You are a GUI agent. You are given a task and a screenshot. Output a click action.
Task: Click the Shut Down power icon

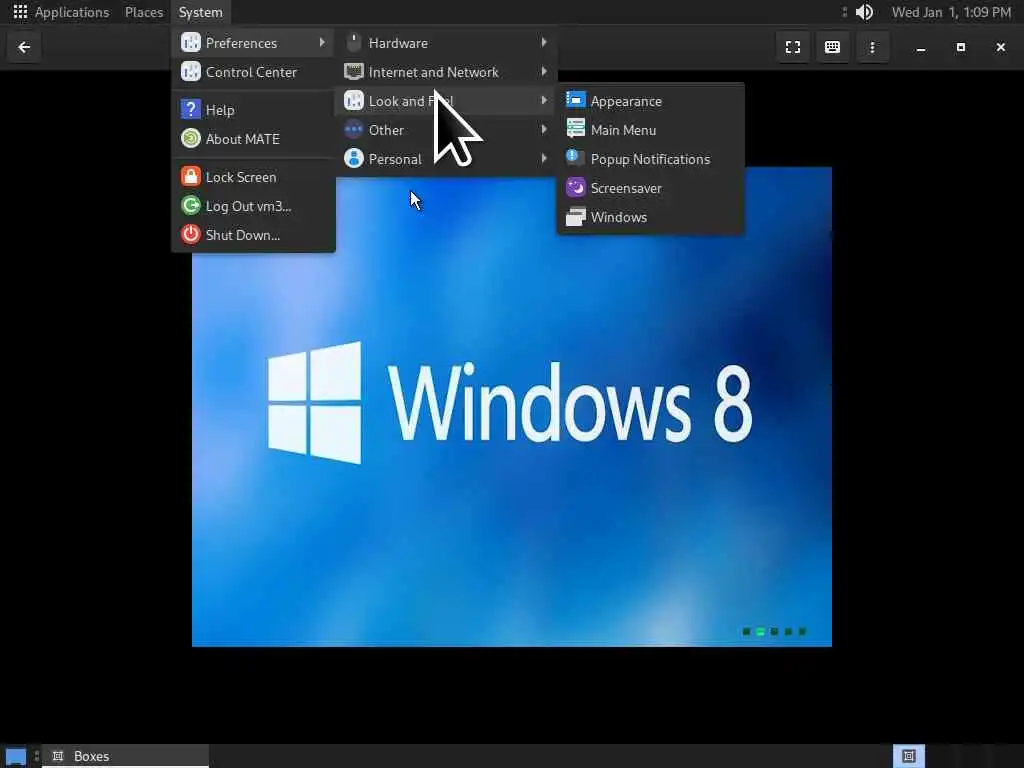(x=191, y=234)
